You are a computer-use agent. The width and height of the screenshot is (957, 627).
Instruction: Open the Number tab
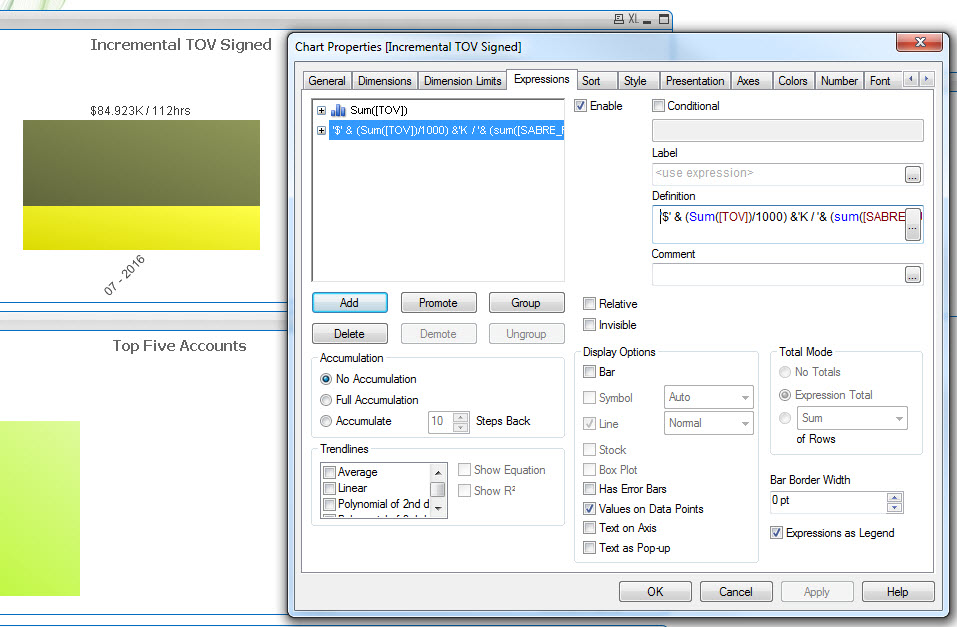839,81
